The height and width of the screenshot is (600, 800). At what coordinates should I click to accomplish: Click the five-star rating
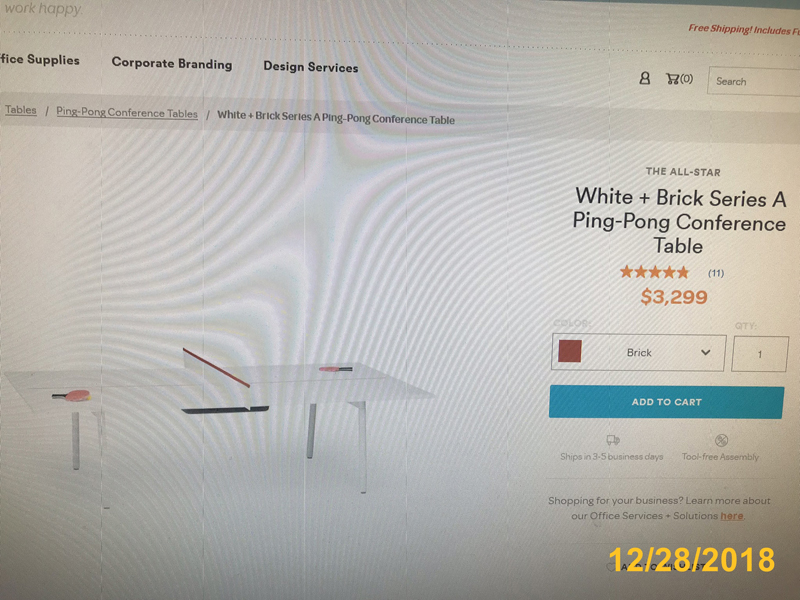click(x=654, y=272)
